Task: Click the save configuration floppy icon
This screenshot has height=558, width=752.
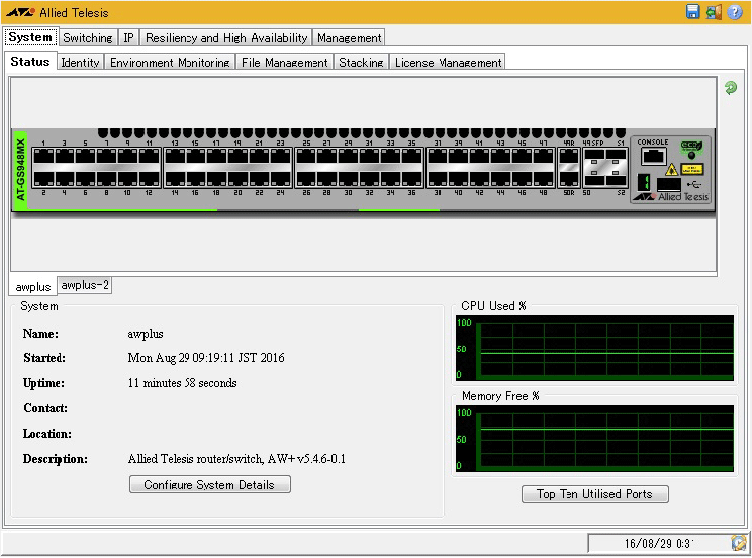Action: pyautogui.click(x=692, y=12)
